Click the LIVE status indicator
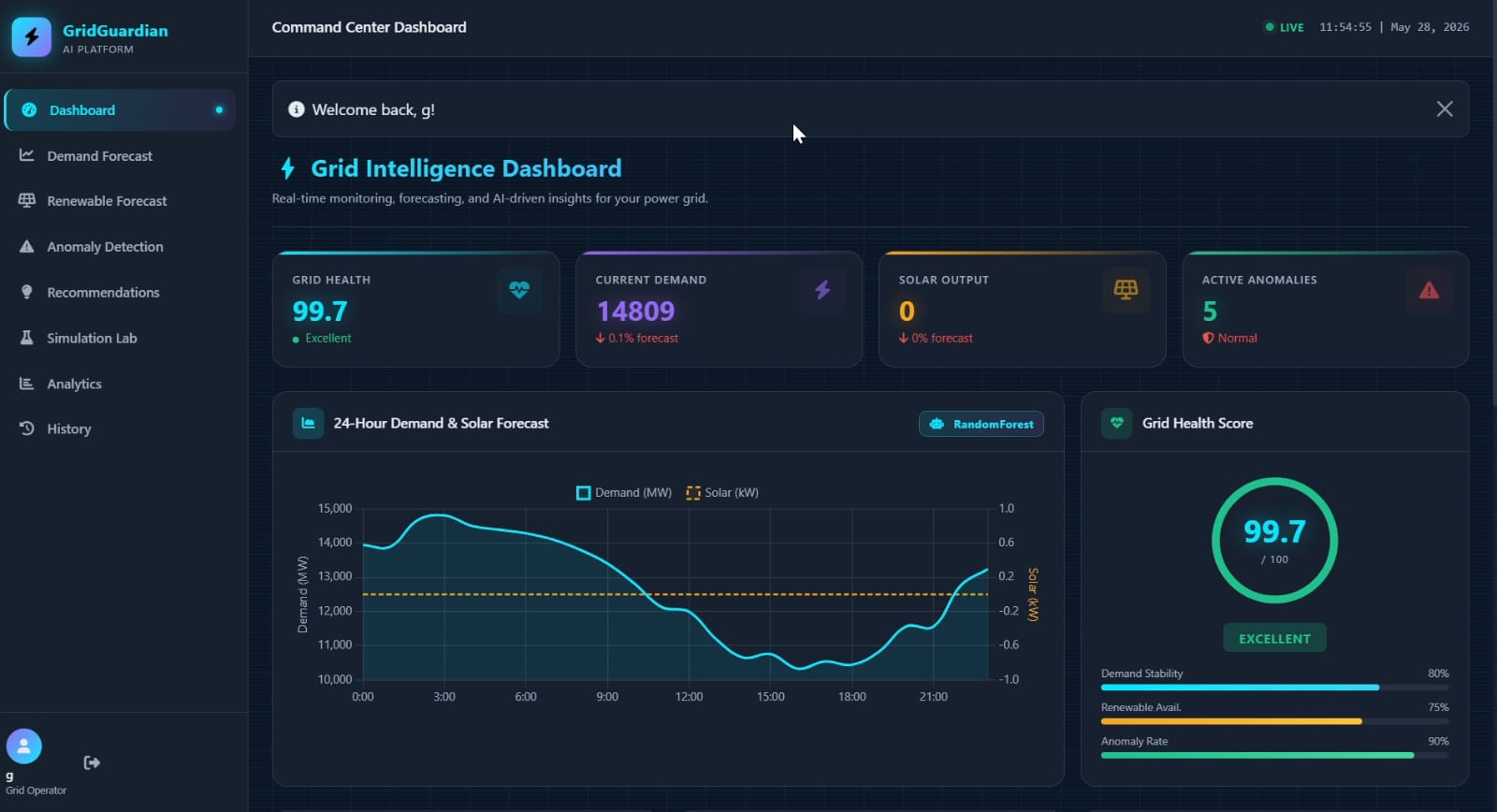1497x812 pixels. point(1284,27)
